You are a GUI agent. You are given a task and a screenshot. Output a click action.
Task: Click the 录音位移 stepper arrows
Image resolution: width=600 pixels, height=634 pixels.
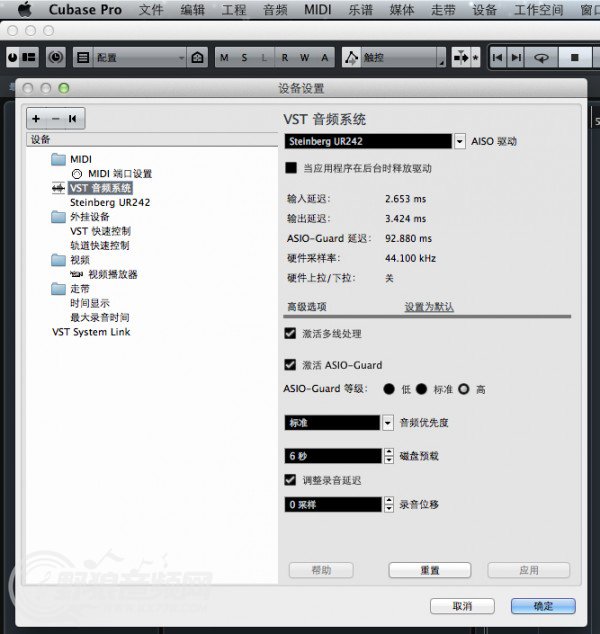[x=389, y=505]
